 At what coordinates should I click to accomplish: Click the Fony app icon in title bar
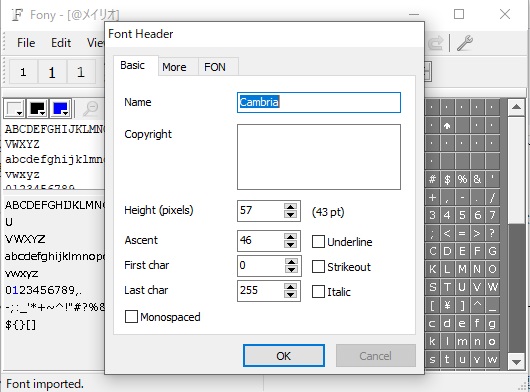17,15
